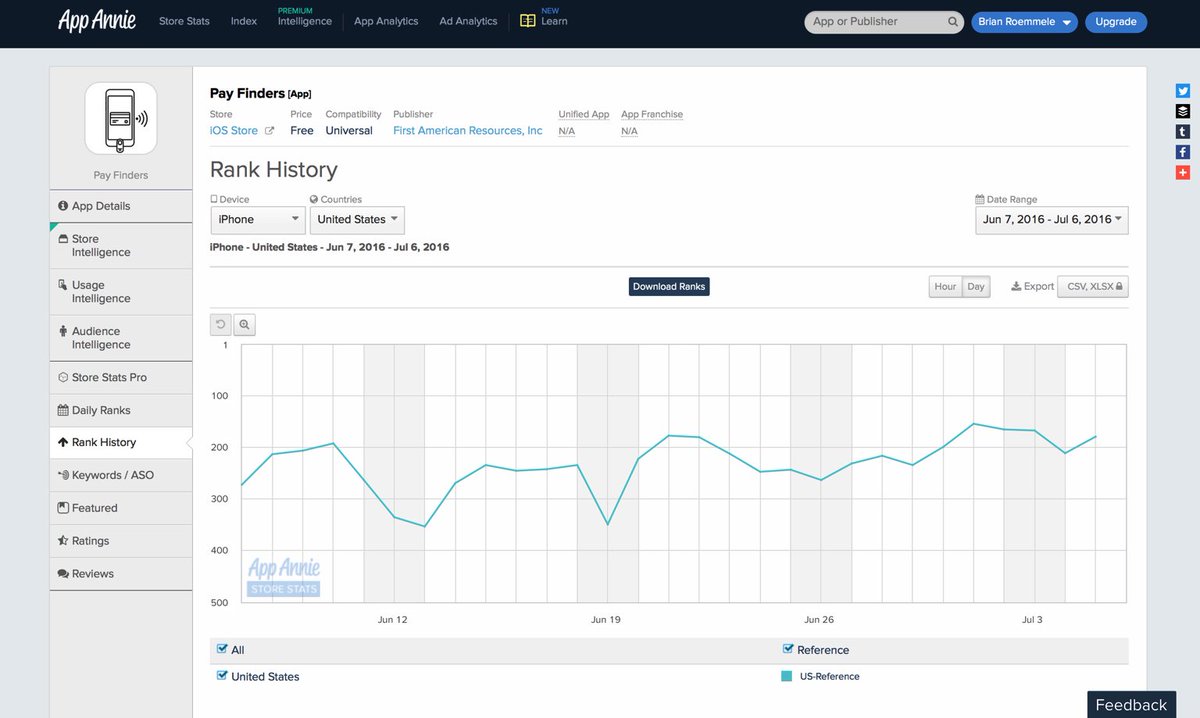
Task: Switch chart to Day view
Action: (976, 287)
